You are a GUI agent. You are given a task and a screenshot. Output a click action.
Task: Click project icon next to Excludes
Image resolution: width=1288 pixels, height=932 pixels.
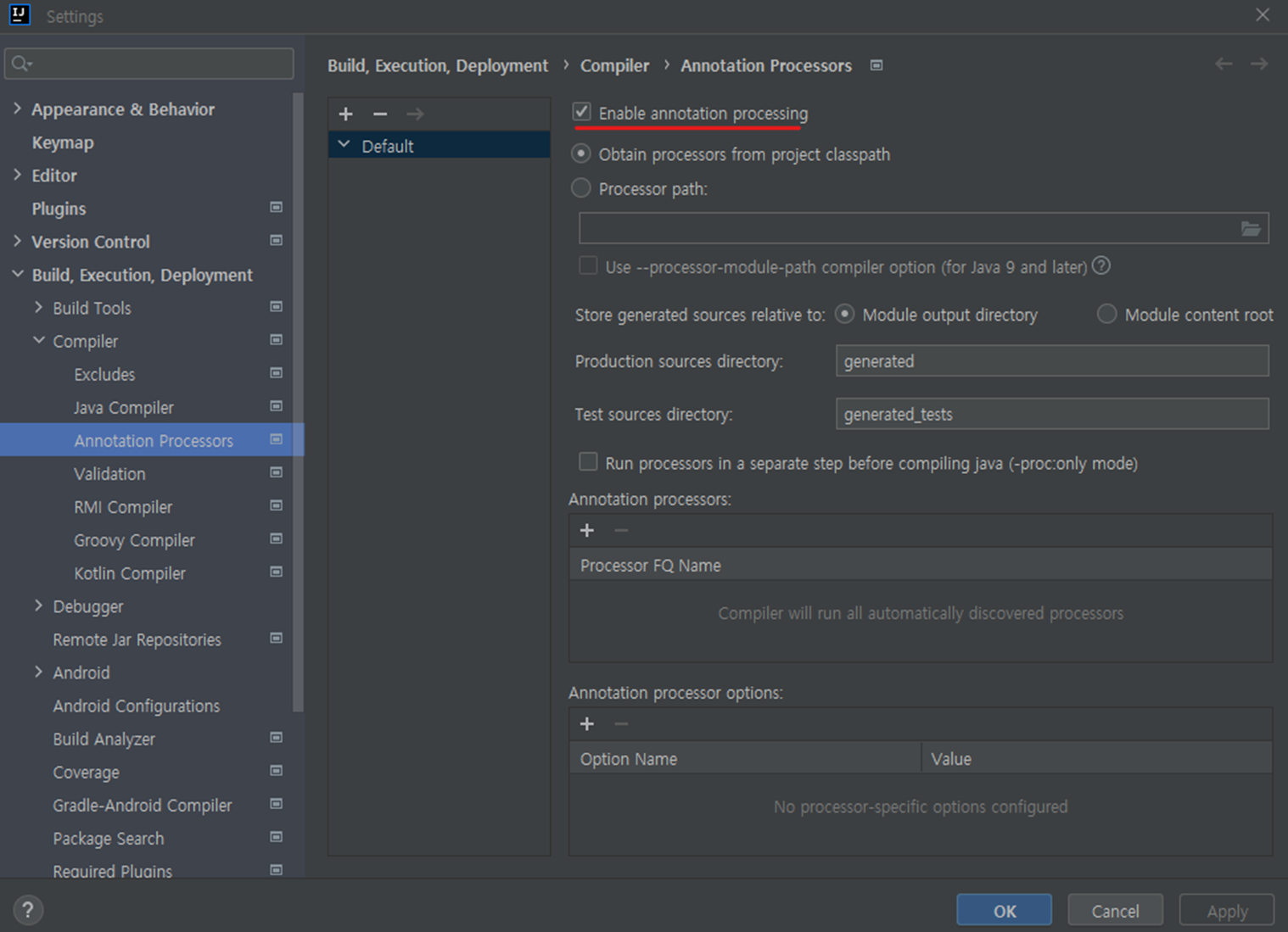point(276,373)
